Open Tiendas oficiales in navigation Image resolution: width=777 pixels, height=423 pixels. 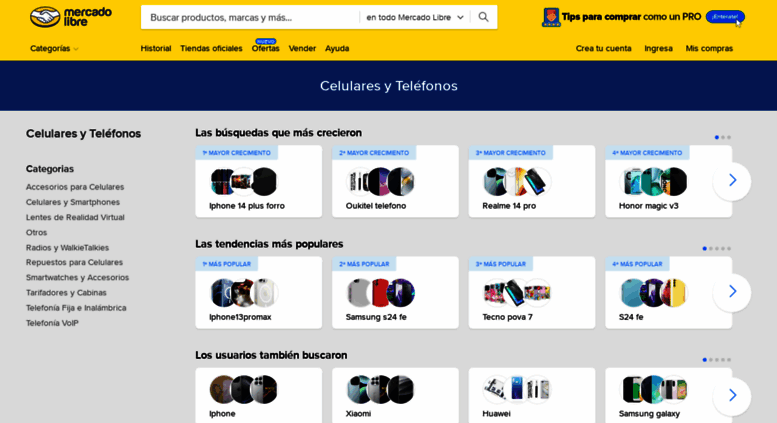click(211, 49)
